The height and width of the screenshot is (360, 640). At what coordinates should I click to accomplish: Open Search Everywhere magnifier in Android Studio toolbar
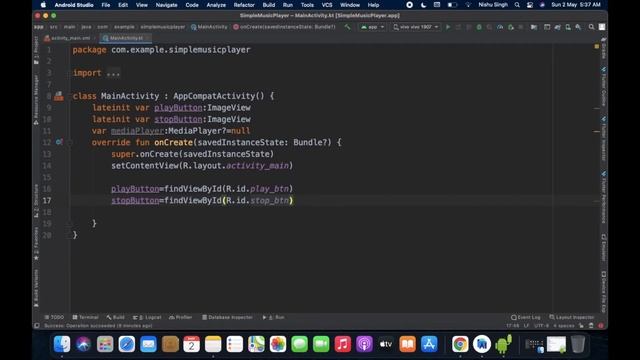pos(591,27)
